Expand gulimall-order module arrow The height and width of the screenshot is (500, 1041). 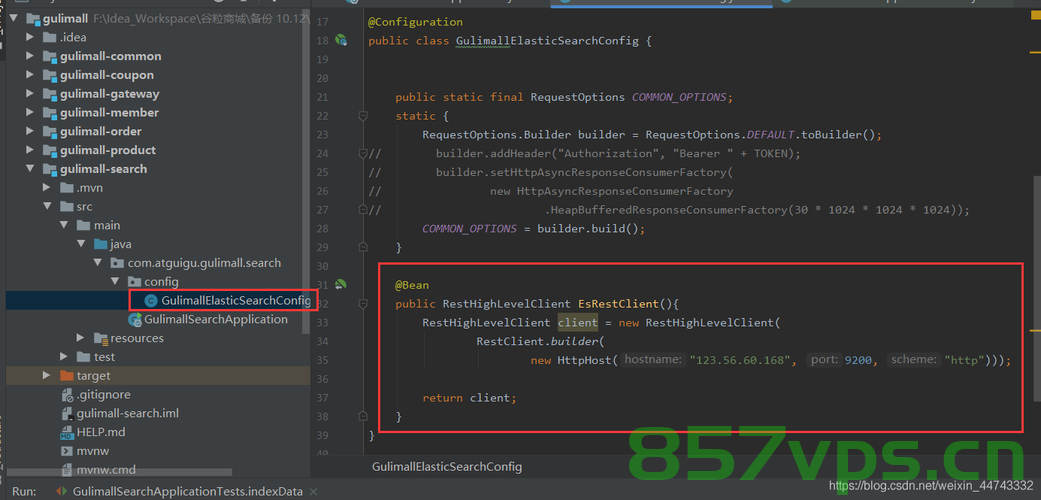pos(31,131)
